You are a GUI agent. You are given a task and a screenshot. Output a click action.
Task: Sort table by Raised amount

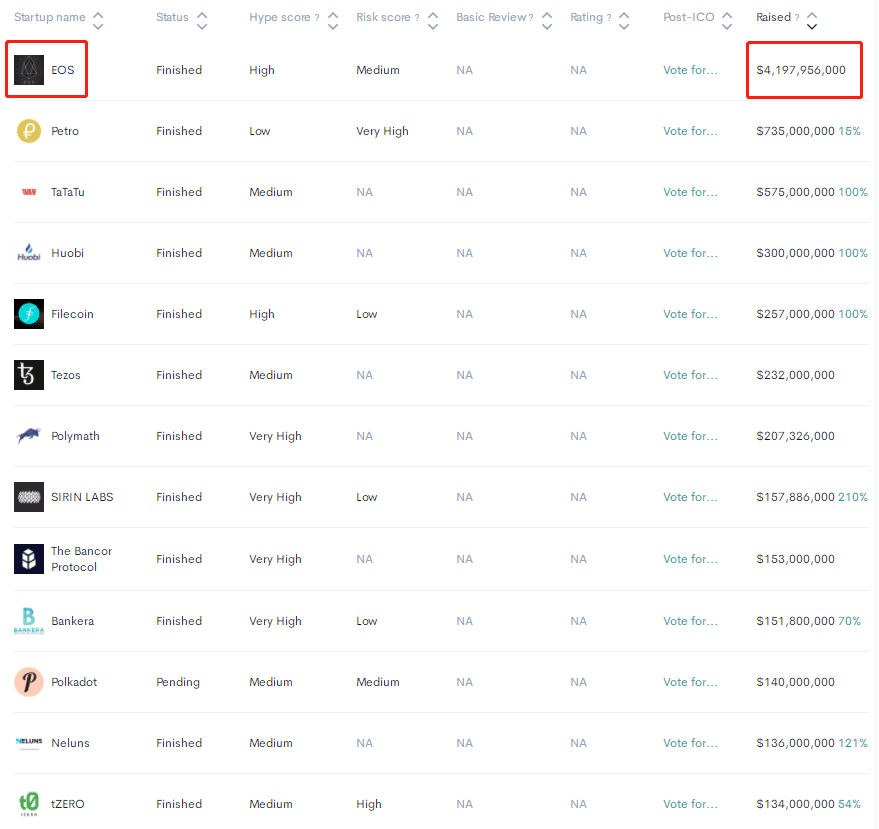[x=812, y=21]
